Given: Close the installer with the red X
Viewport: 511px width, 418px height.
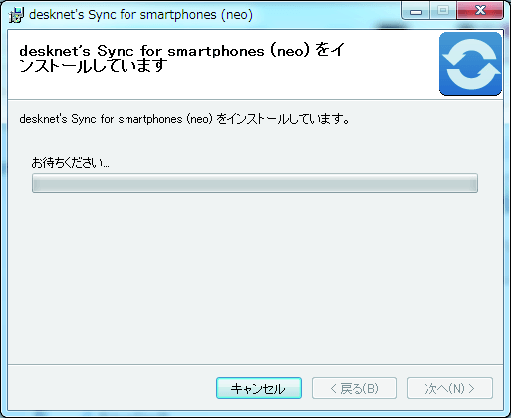Looking at the screenshot, I should click(480, 11).
